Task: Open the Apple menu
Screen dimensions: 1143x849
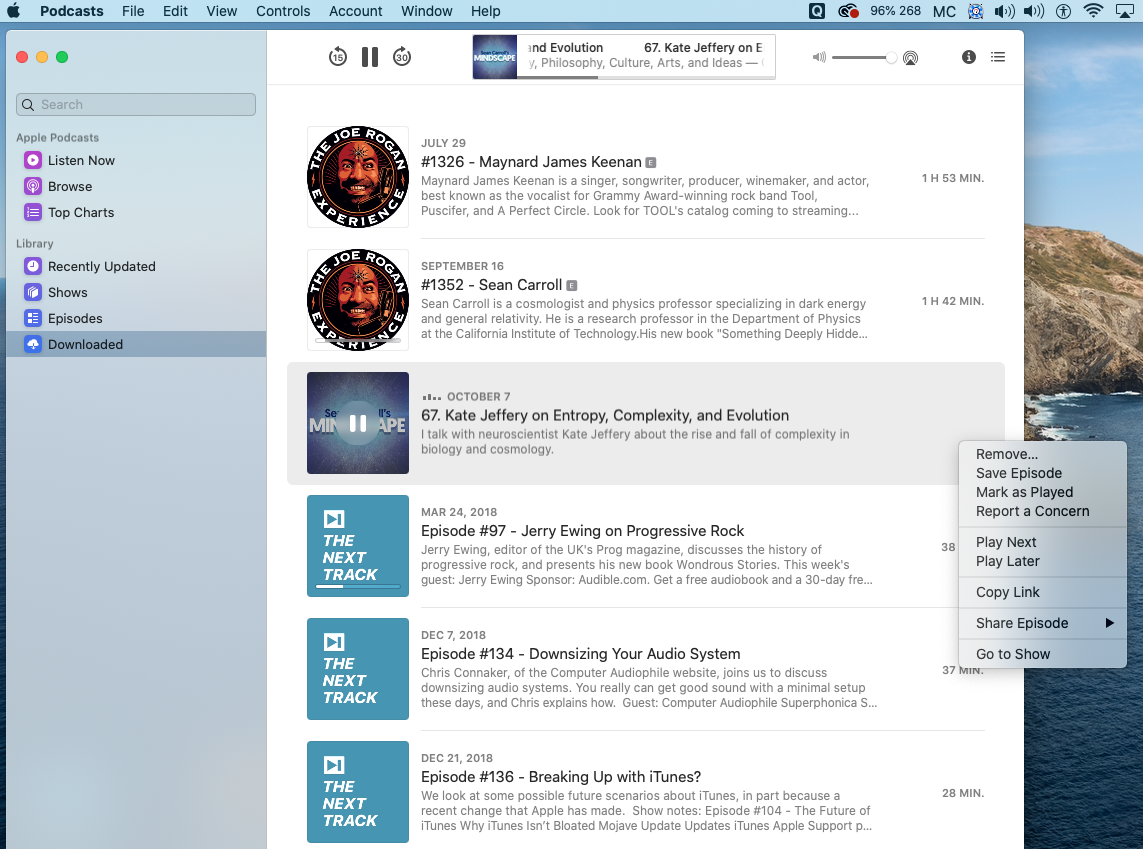Action: (13, 11)
